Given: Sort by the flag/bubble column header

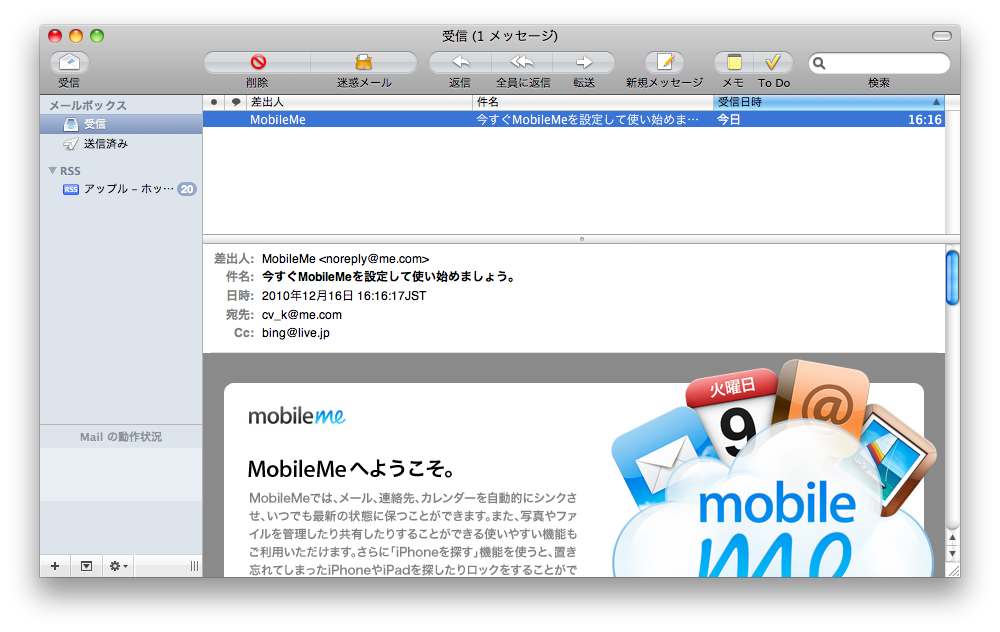Looking at the screenshot, I should coord(236,102).
